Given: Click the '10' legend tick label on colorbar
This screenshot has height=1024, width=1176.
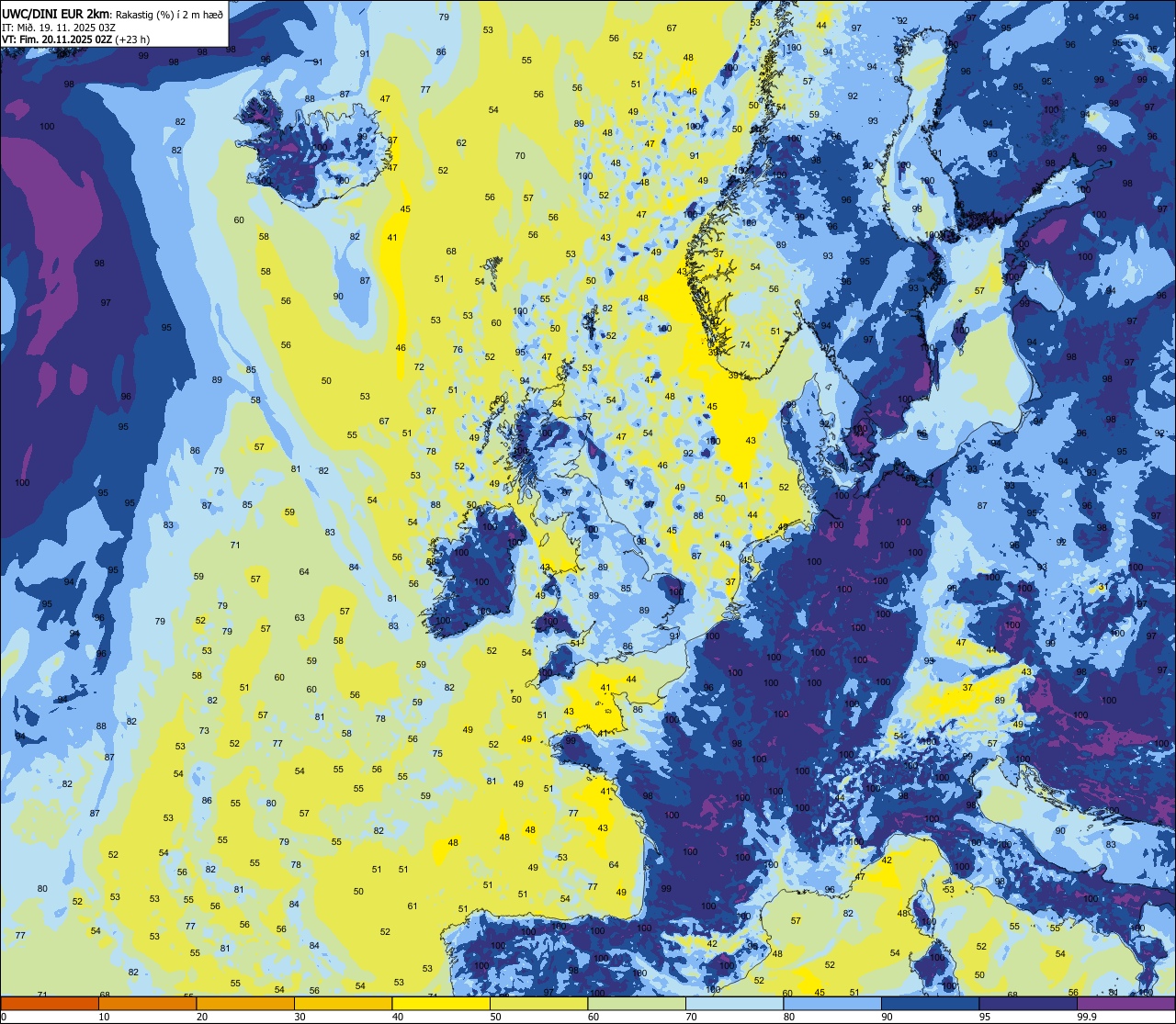Looking at the screenshot, I should point(105,1017).
